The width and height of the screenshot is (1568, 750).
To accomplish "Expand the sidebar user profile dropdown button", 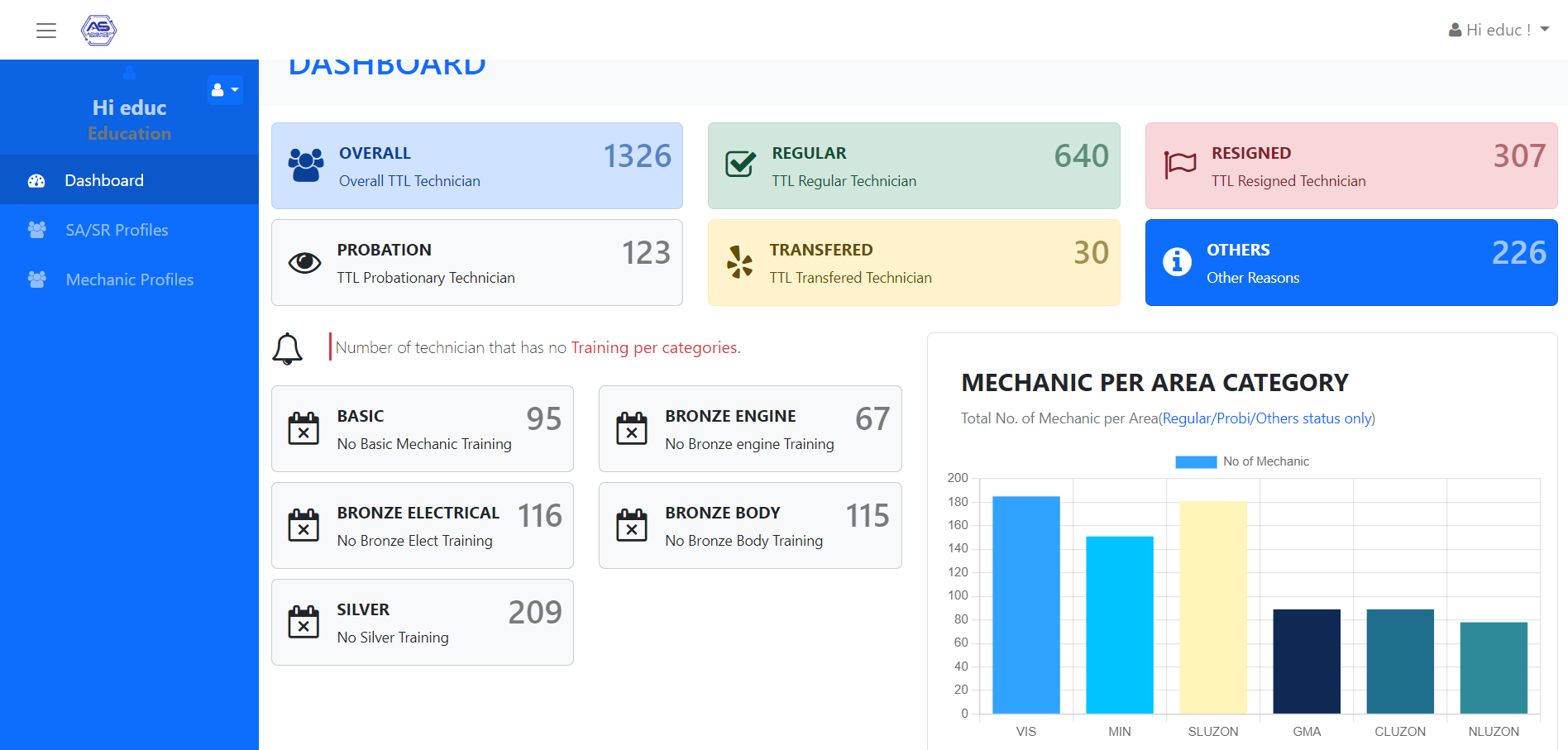I will [x=224, y=89].
